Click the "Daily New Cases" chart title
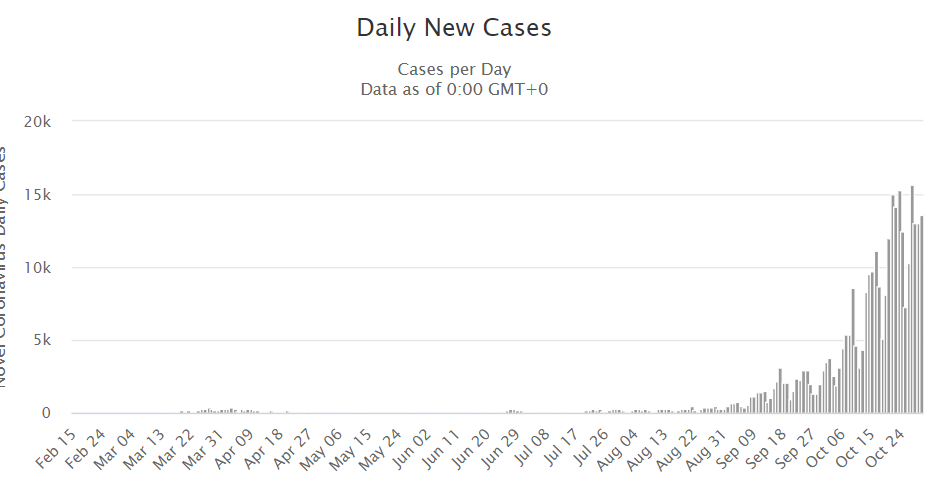The width and height of the screenshot is (935, 496). click(454, 29)
